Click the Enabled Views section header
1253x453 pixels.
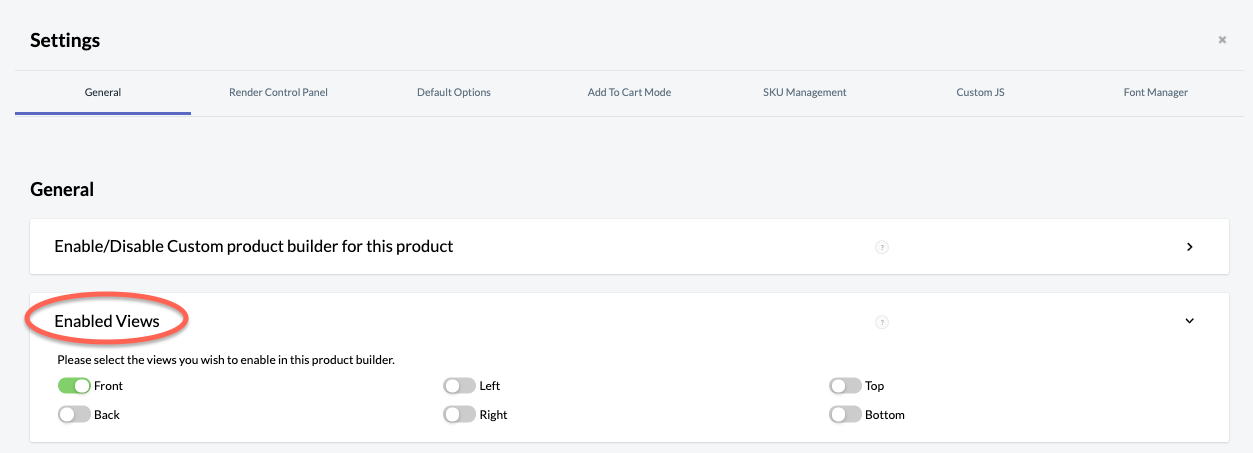[x=107, y=321]
